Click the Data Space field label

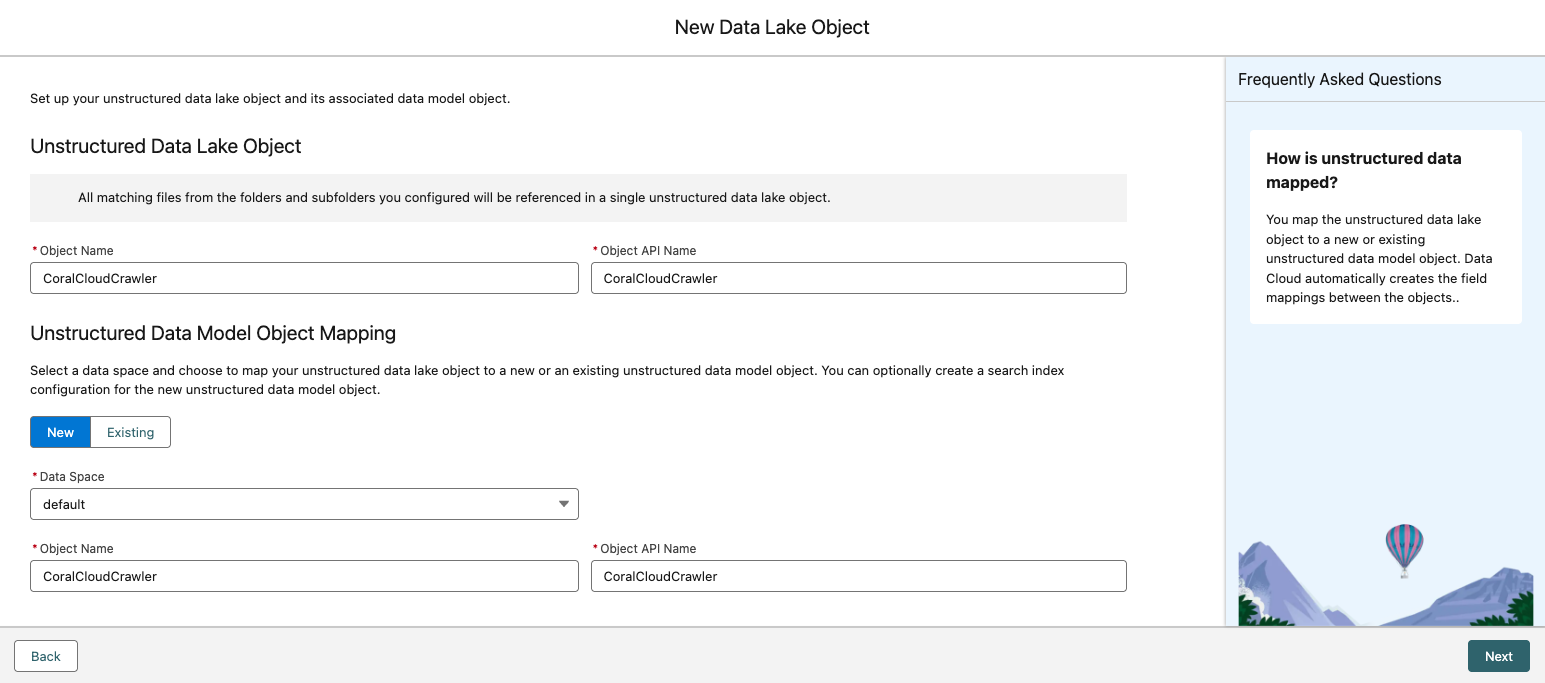click(x=71, y=477)
